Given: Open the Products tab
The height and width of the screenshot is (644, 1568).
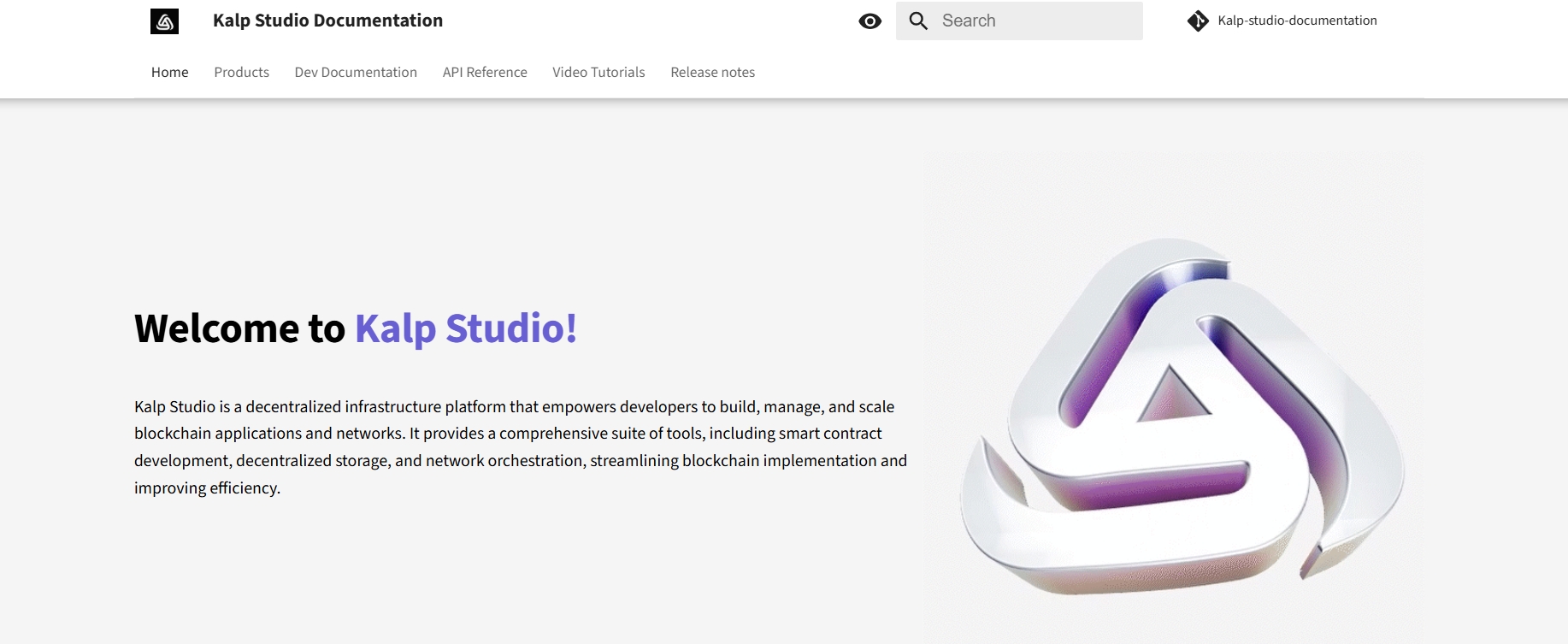Looking at the screenshot, I should tap(241, 73).
